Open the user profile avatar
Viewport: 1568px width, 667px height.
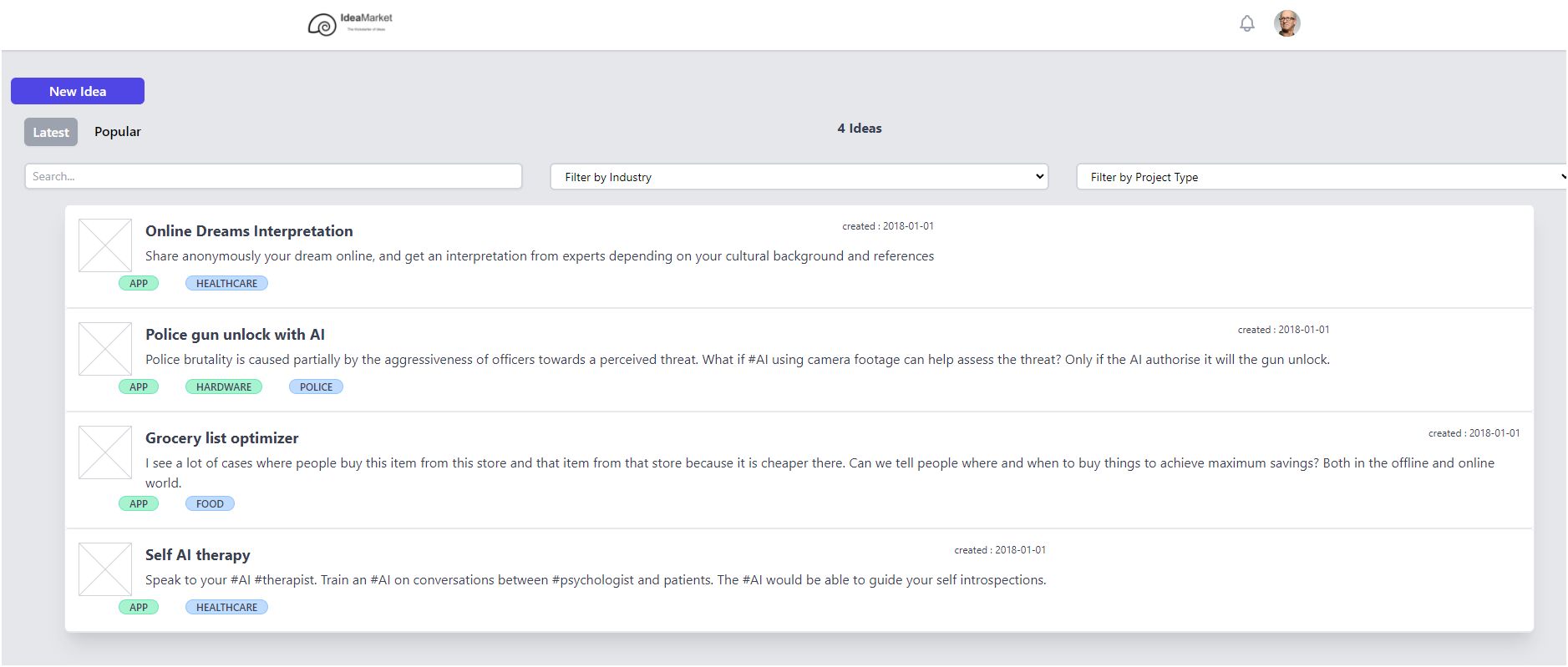1286,23
